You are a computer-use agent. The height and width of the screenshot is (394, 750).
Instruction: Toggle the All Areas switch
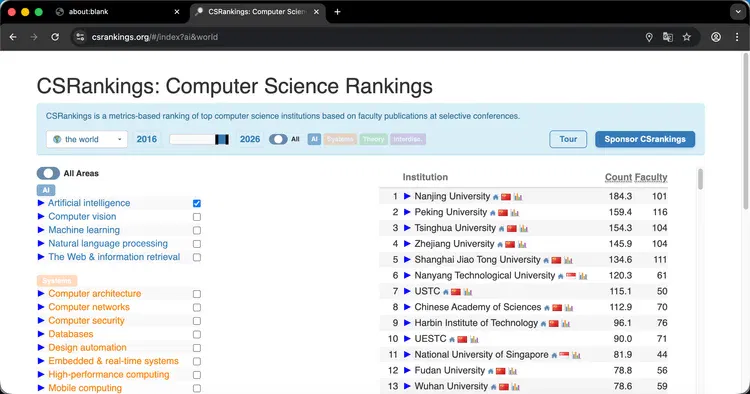click(x=48, y=173)
